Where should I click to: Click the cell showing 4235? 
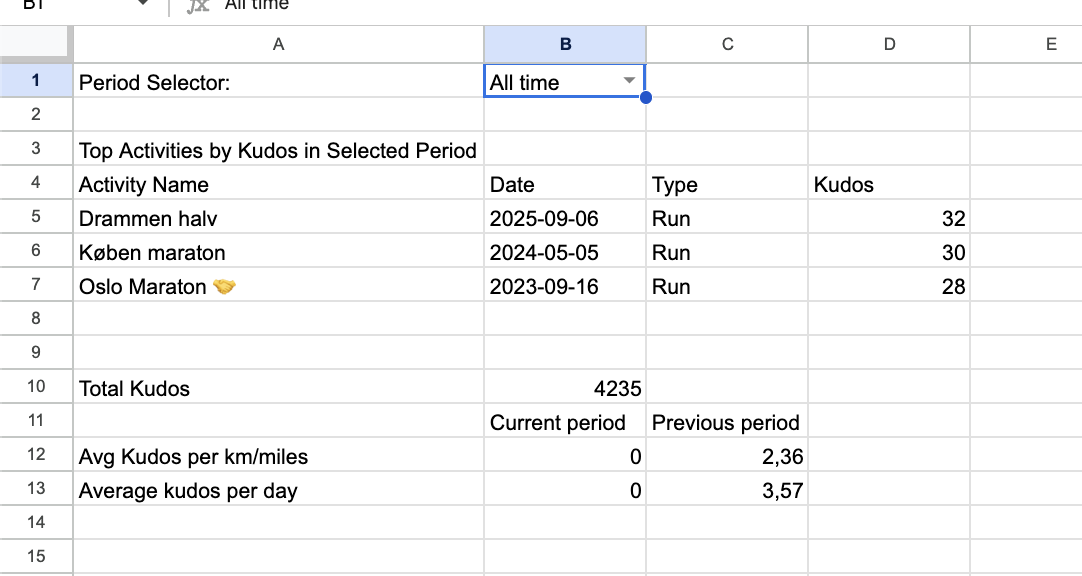point(565,388)
